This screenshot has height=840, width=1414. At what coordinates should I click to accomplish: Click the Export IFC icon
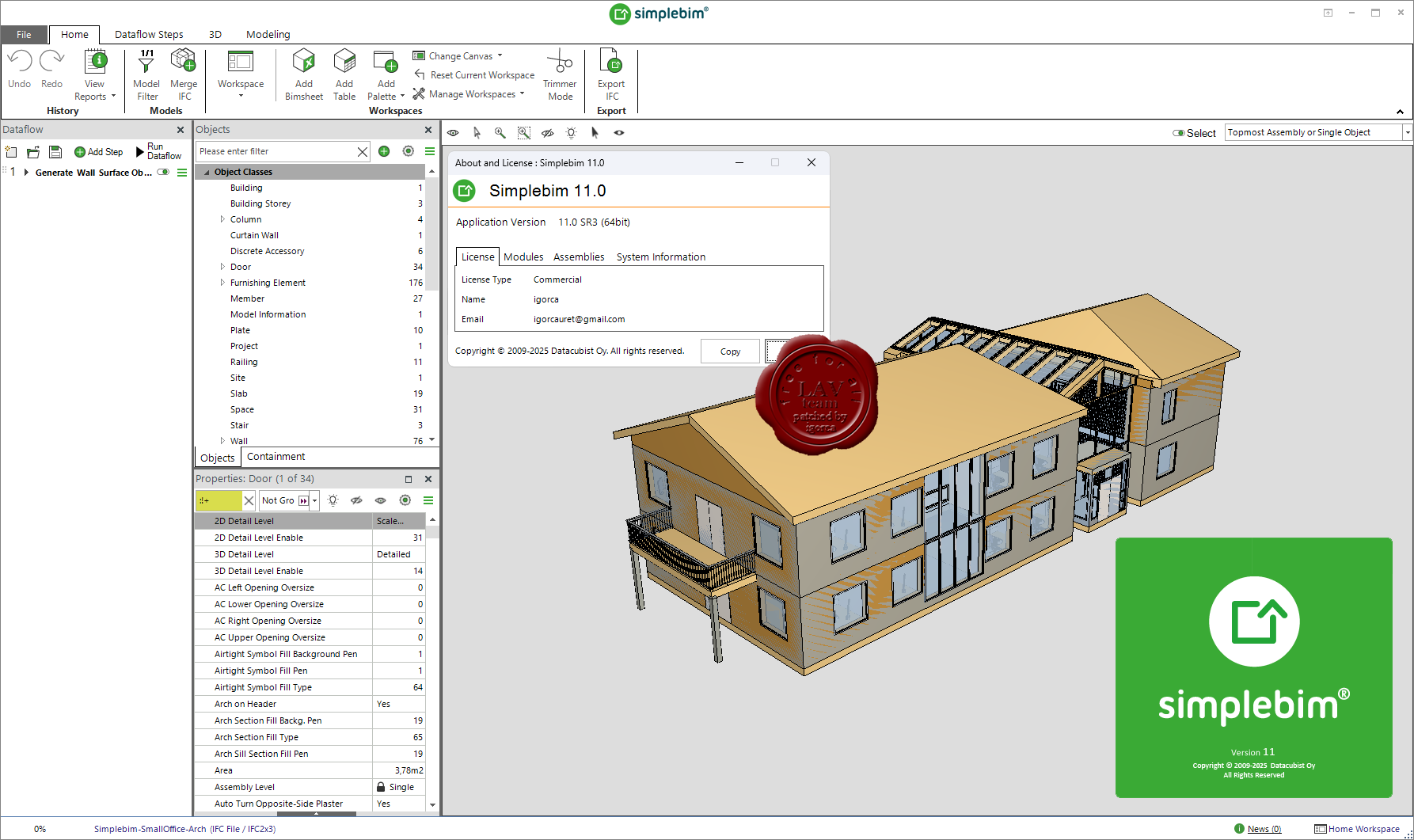pyautogui.click(x=610, y=63)
